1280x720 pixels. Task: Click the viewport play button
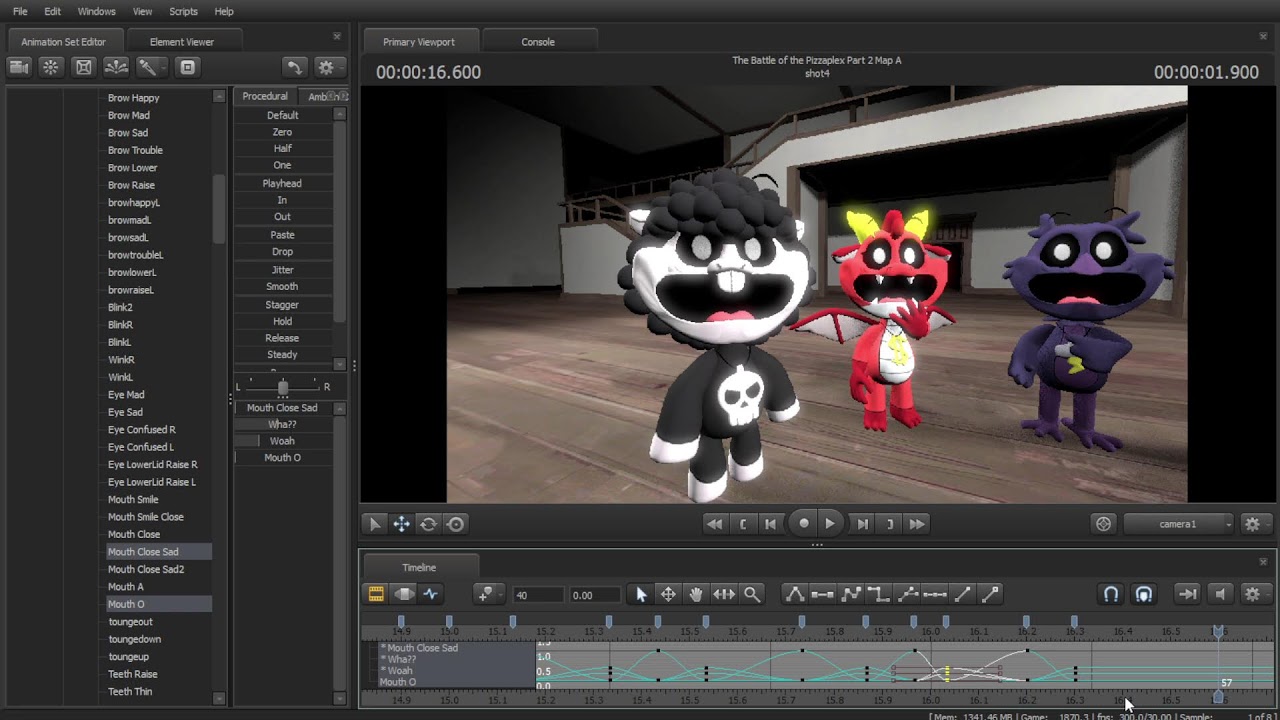click(830, 524)
